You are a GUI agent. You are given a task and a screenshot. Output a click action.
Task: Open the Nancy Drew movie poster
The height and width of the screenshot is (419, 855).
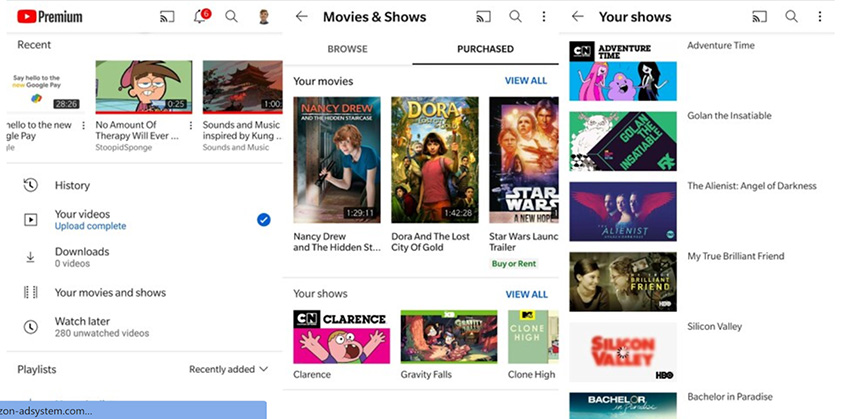tap(337, 160)
